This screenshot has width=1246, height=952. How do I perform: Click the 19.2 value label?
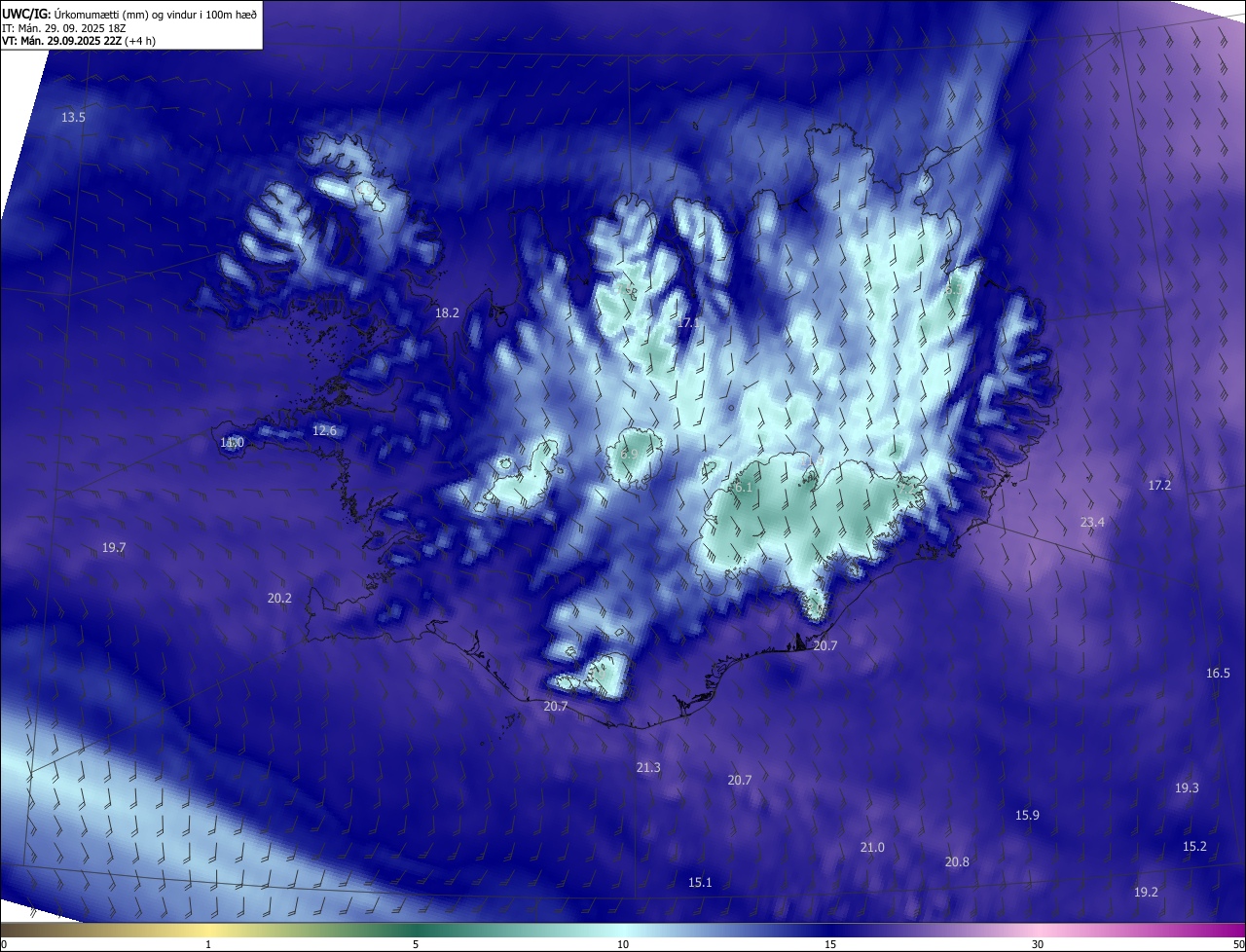(x=1146, y=893)
